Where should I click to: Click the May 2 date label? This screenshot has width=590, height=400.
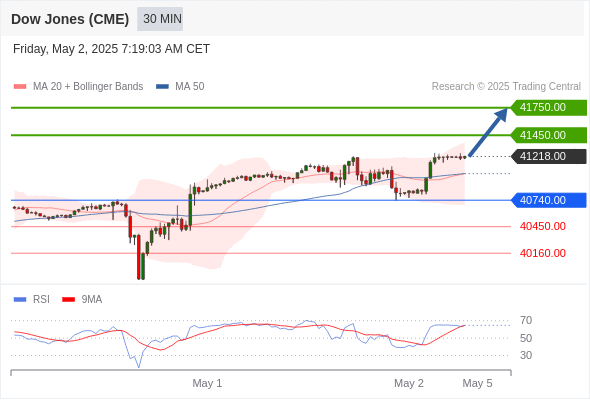pos(409,383)
